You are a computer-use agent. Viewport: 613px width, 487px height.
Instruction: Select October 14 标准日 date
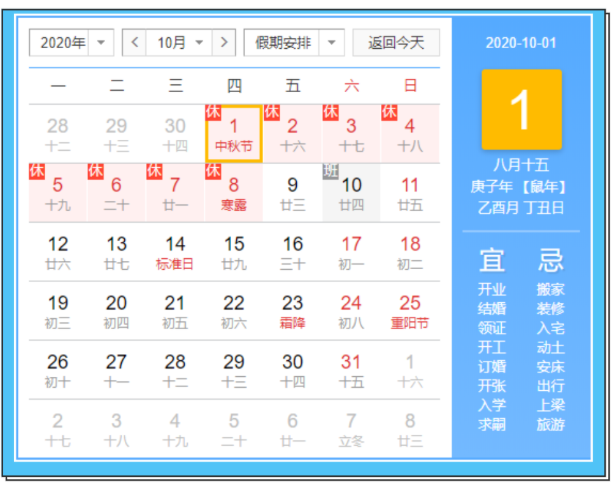click(175, 252)
